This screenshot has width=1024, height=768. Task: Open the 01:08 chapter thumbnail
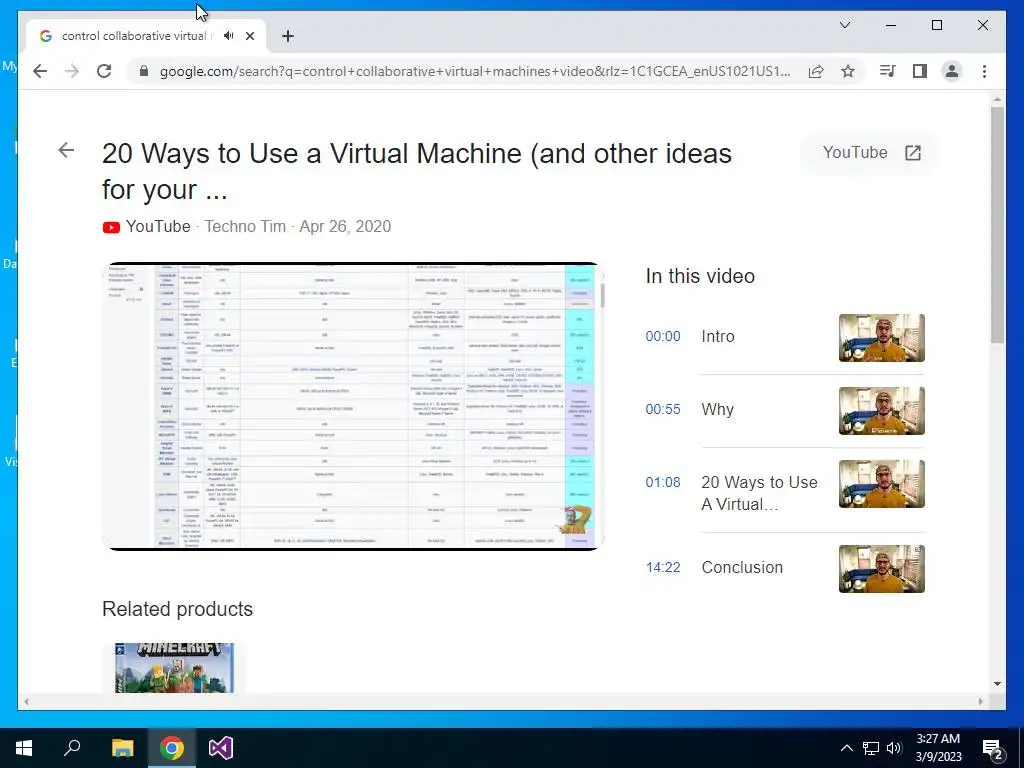coord(882,484)
